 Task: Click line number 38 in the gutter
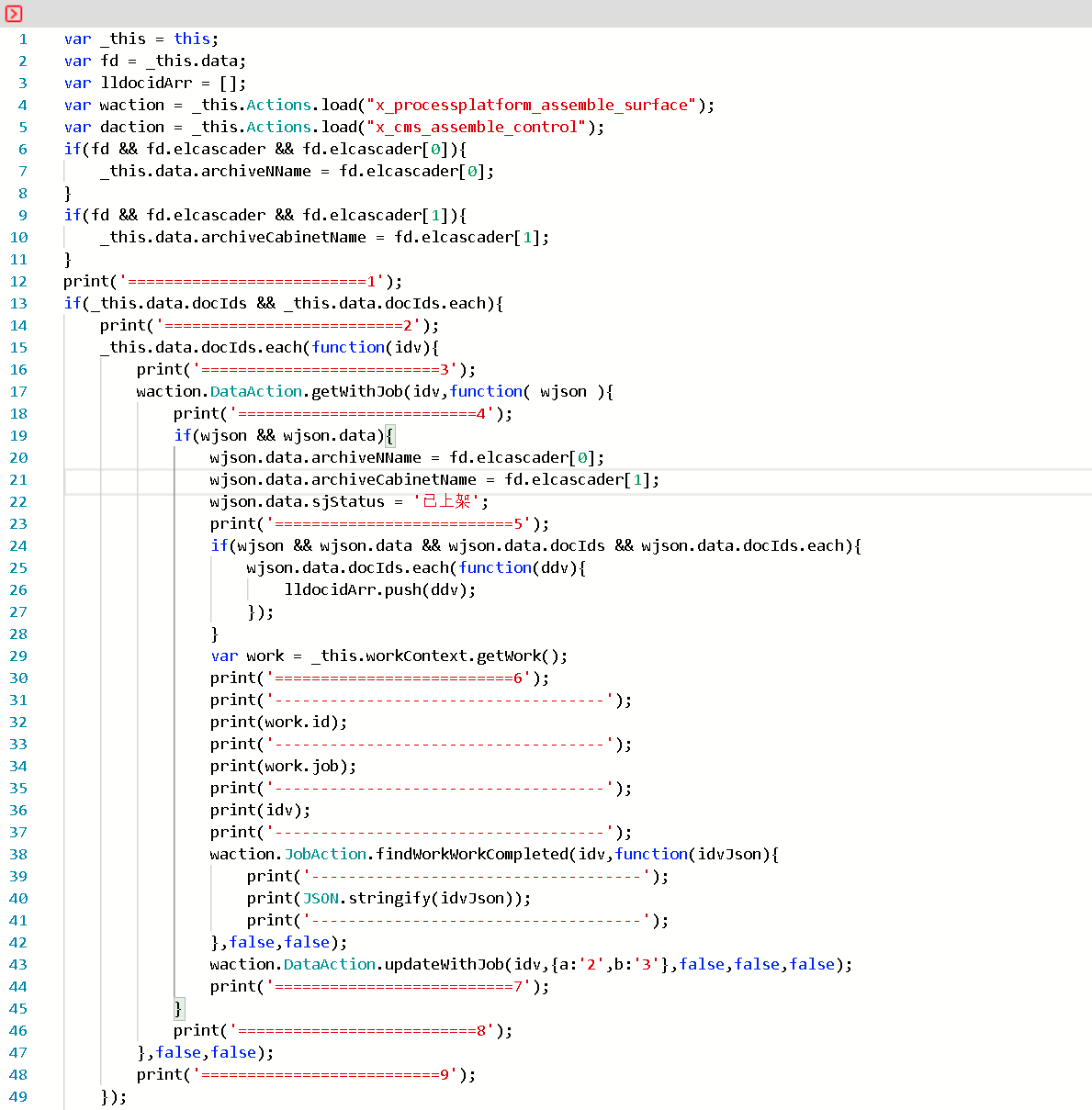(x=19, y=854)
